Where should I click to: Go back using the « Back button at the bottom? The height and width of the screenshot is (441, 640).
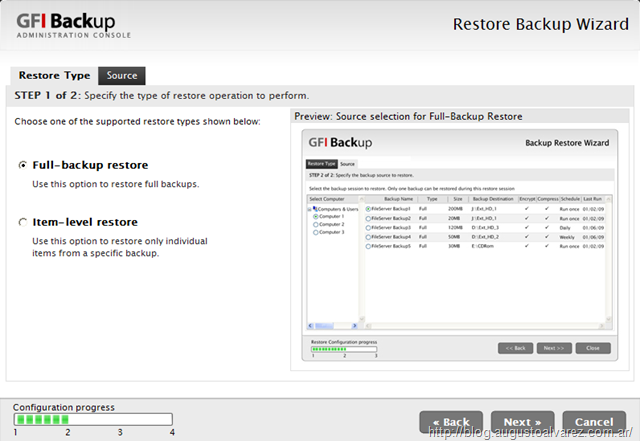(x=449, y=422)
